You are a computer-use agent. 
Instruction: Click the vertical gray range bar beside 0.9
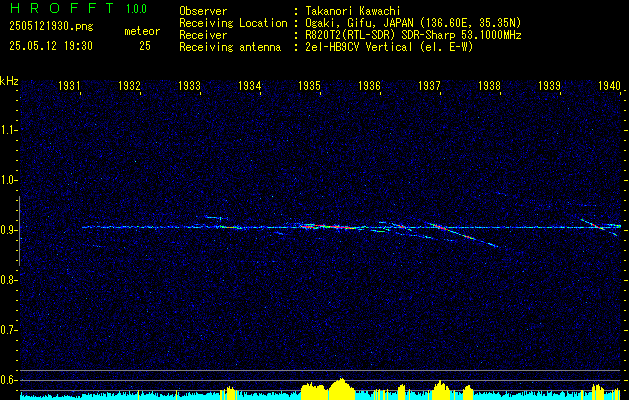click(19, 231)
